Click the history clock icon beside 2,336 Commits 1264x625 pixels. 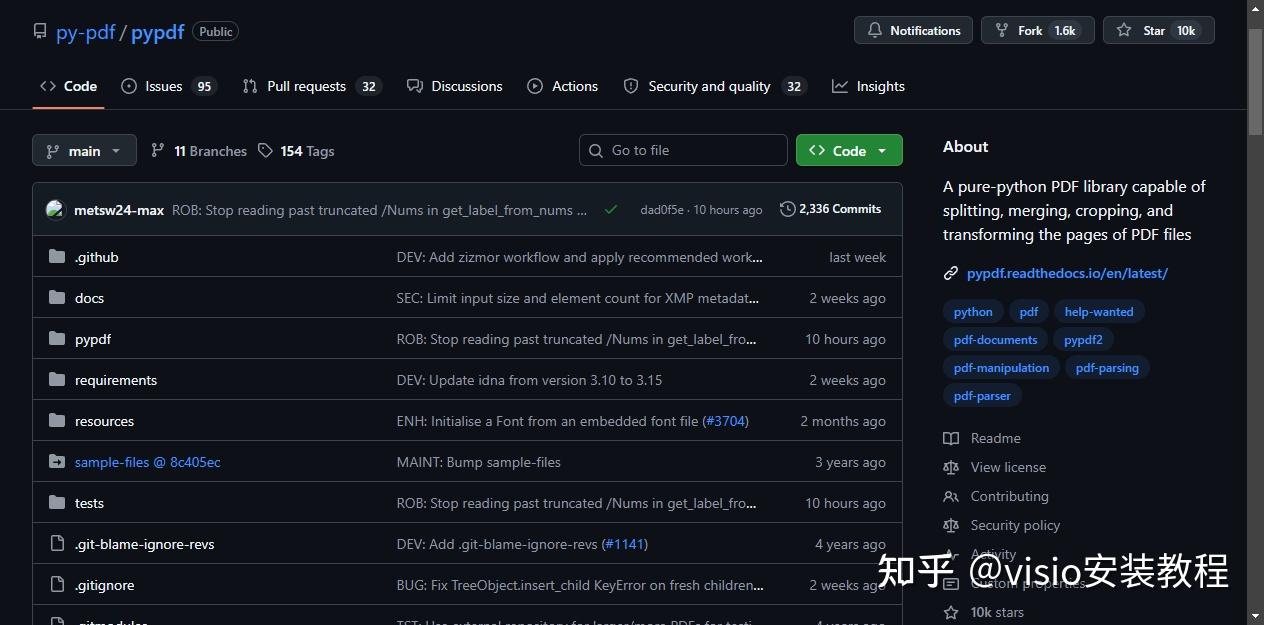pyautogui.click(x=788, y=209)
